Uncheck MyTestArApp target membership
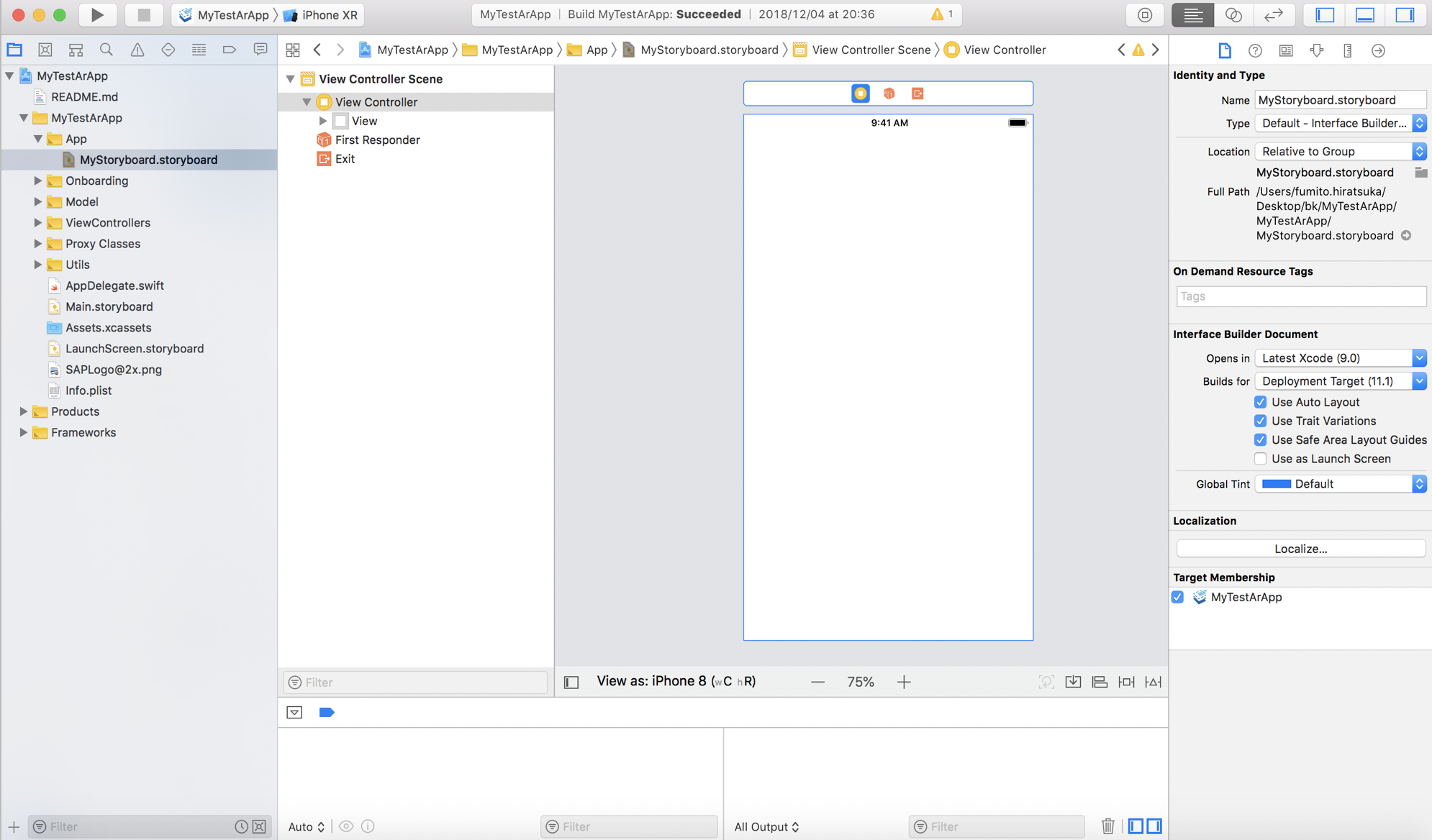The width and height of the screenshot is (1432, 840). click(x=1178, y=597)
